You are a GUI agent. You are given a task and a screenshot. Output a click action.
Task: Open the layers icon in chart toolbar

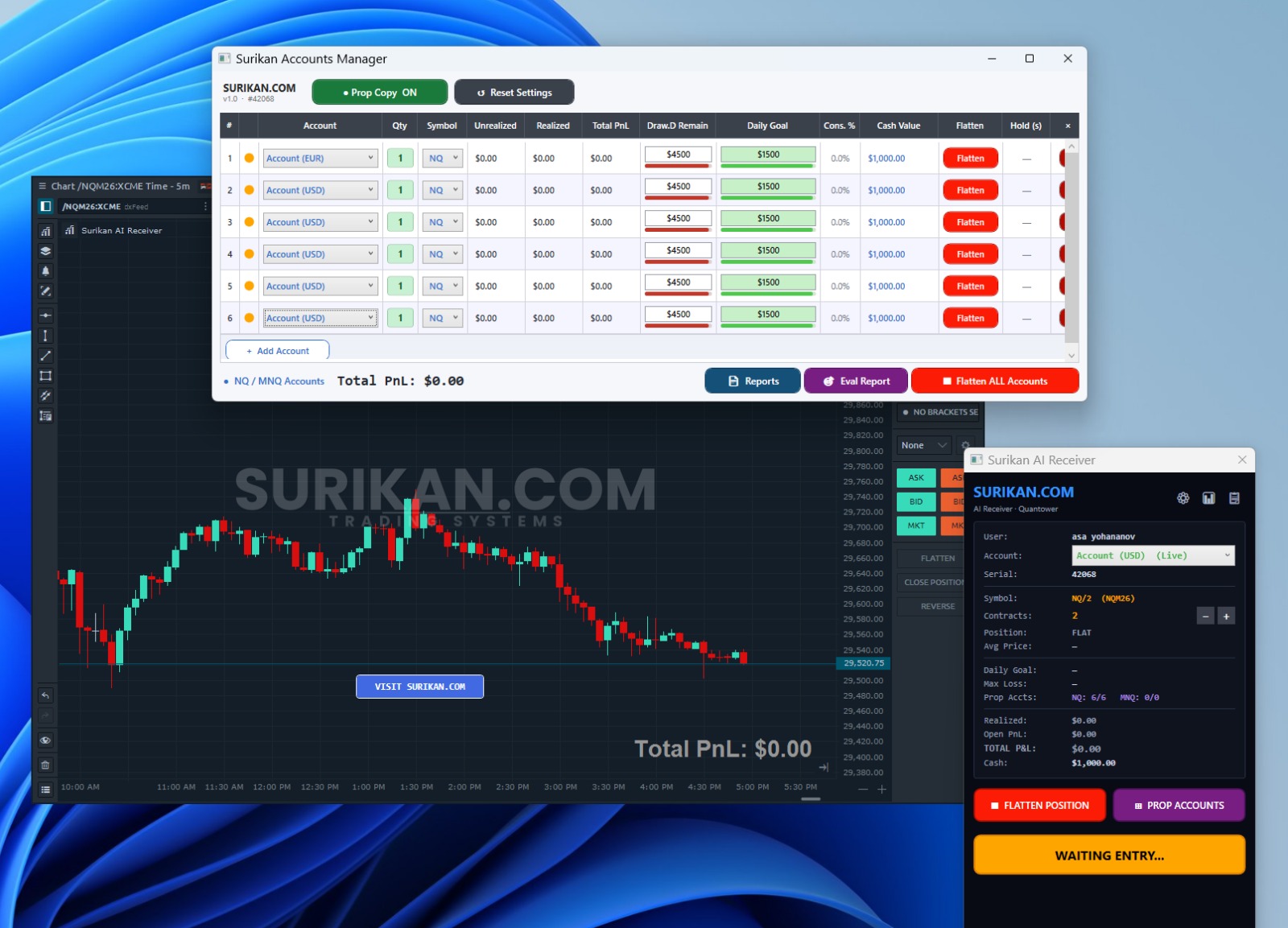[46, 251]
